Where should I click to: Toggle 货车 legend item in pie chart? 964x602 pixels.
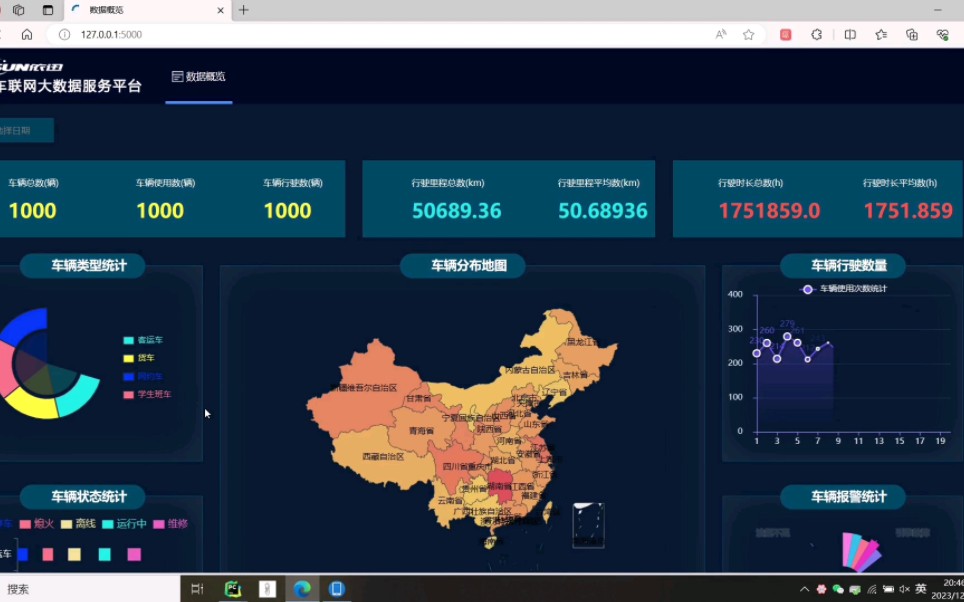click(139, 358)
